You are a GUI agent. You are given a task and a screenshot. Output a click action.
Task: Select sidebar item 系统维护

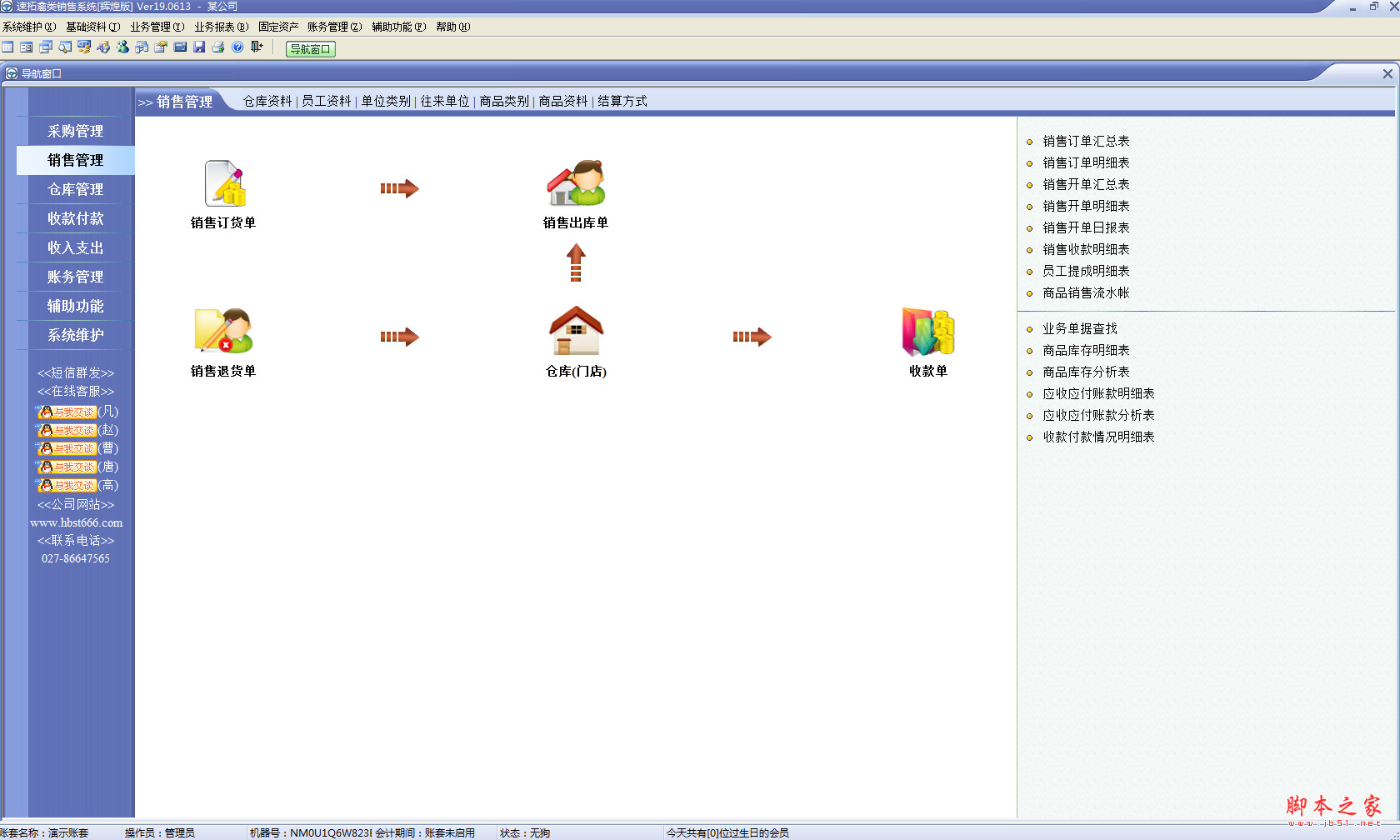point(75,335)
